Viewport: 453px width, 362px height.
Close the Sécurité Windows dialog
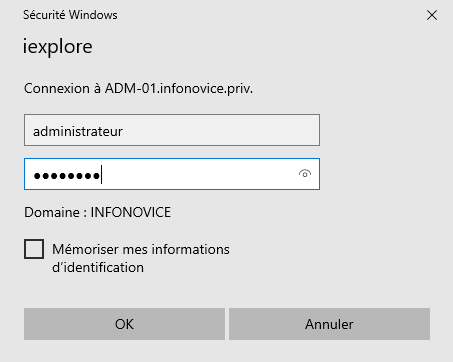(432, 15)
